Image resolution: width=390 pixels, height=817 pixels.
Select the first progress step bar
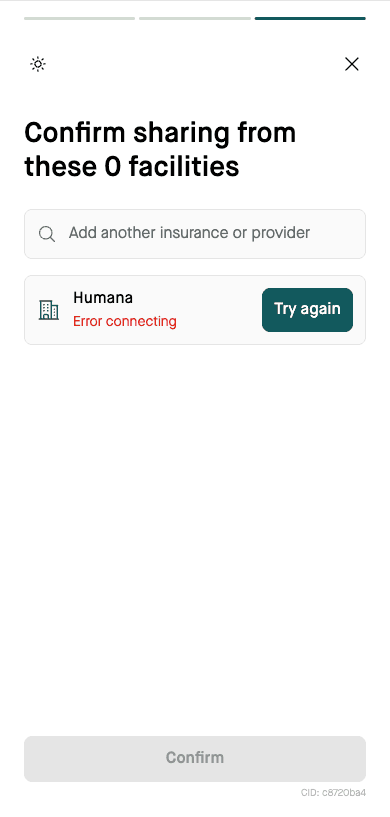[x=80, y=19]
